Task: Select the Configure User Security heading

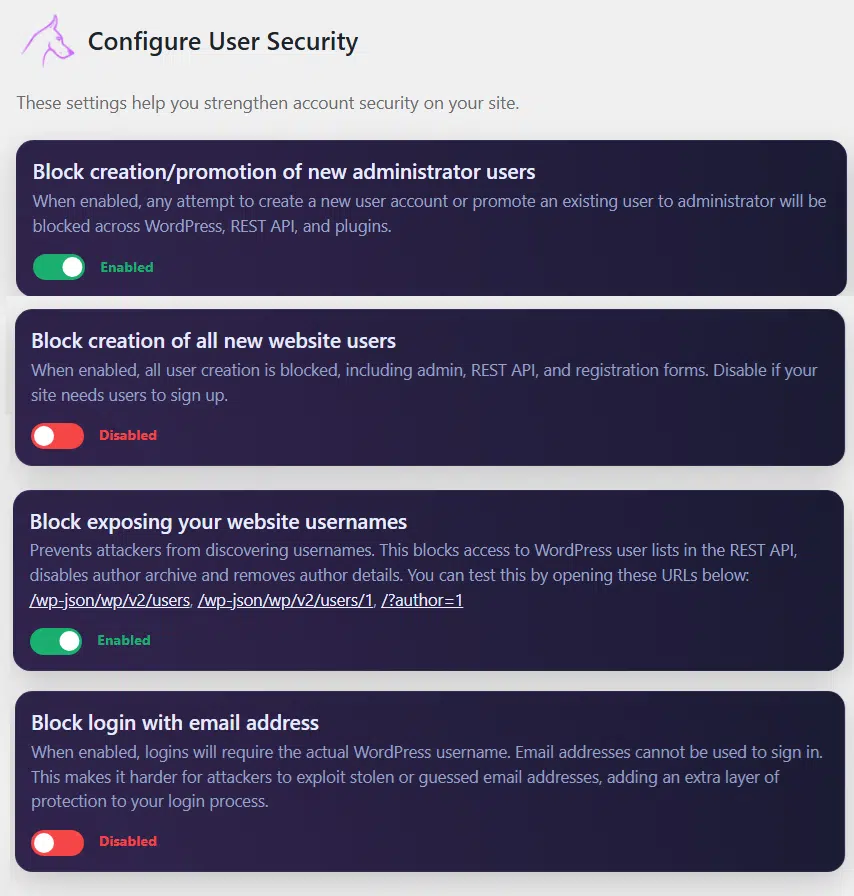Action: click(x=223, y=42)
